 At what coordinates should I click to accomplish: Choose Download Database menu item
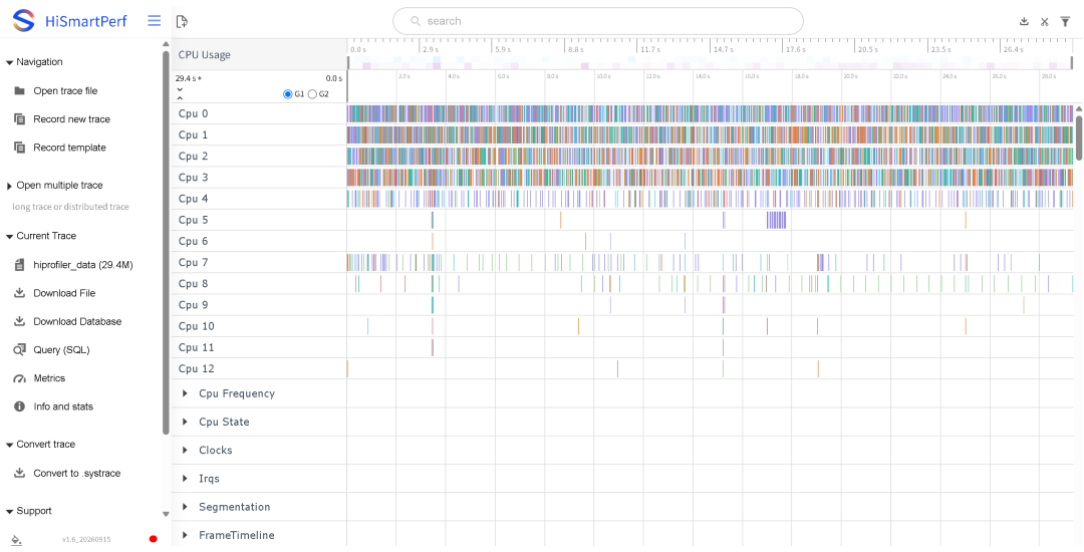pos(77,322)
